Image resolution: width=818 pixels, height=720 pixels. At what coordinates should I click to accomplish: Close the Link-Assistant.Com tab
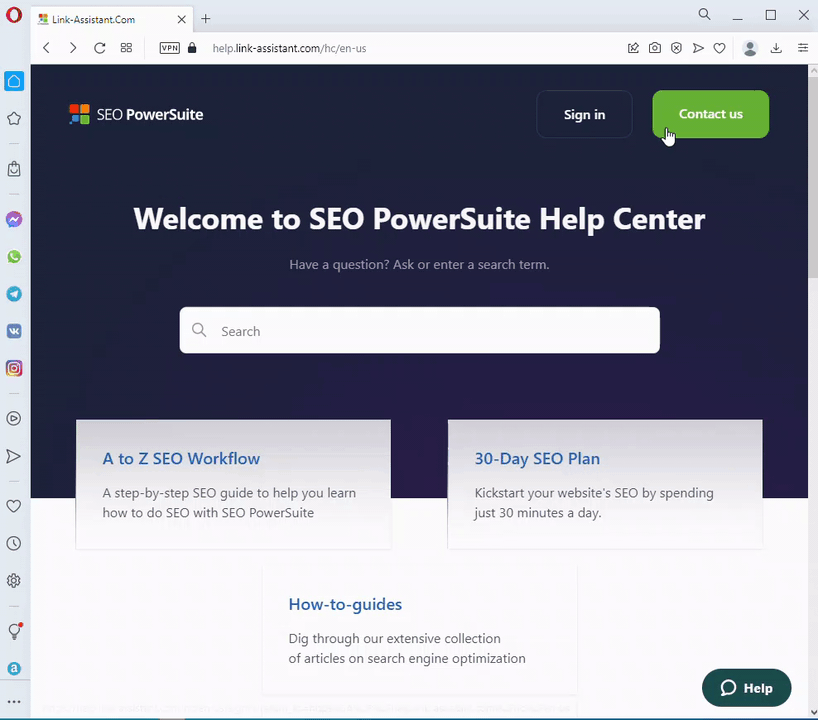[x=182, y=19]
